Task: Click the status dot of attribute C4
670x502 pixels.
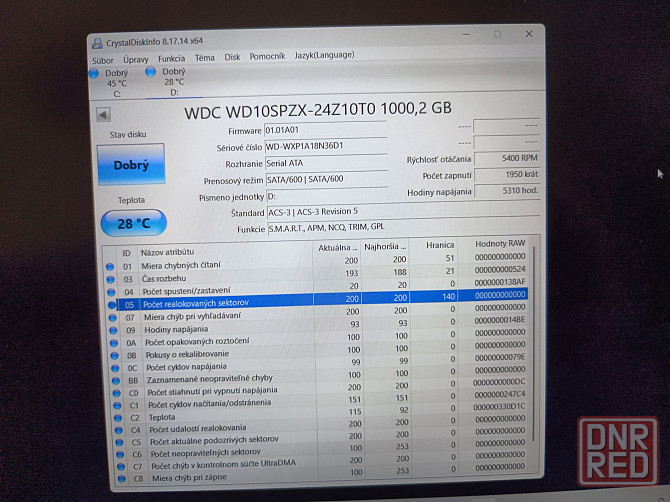Action: (x=119, y=430)
